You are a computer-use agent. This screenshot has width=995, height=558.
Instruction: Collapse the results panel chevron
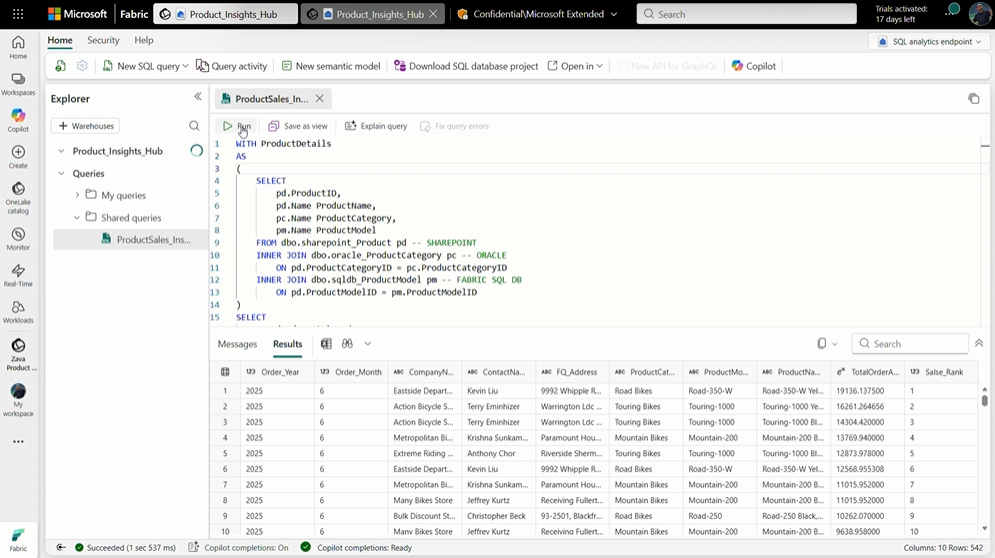pos(979,343)
